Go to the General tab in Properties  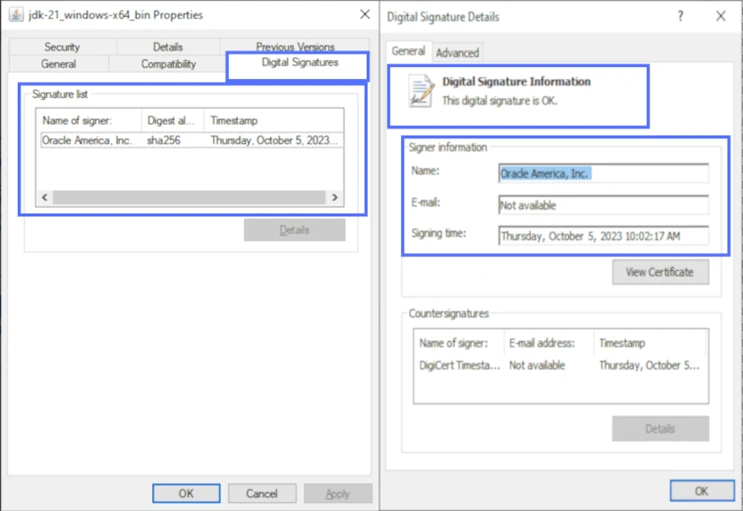tap(58, 64)
